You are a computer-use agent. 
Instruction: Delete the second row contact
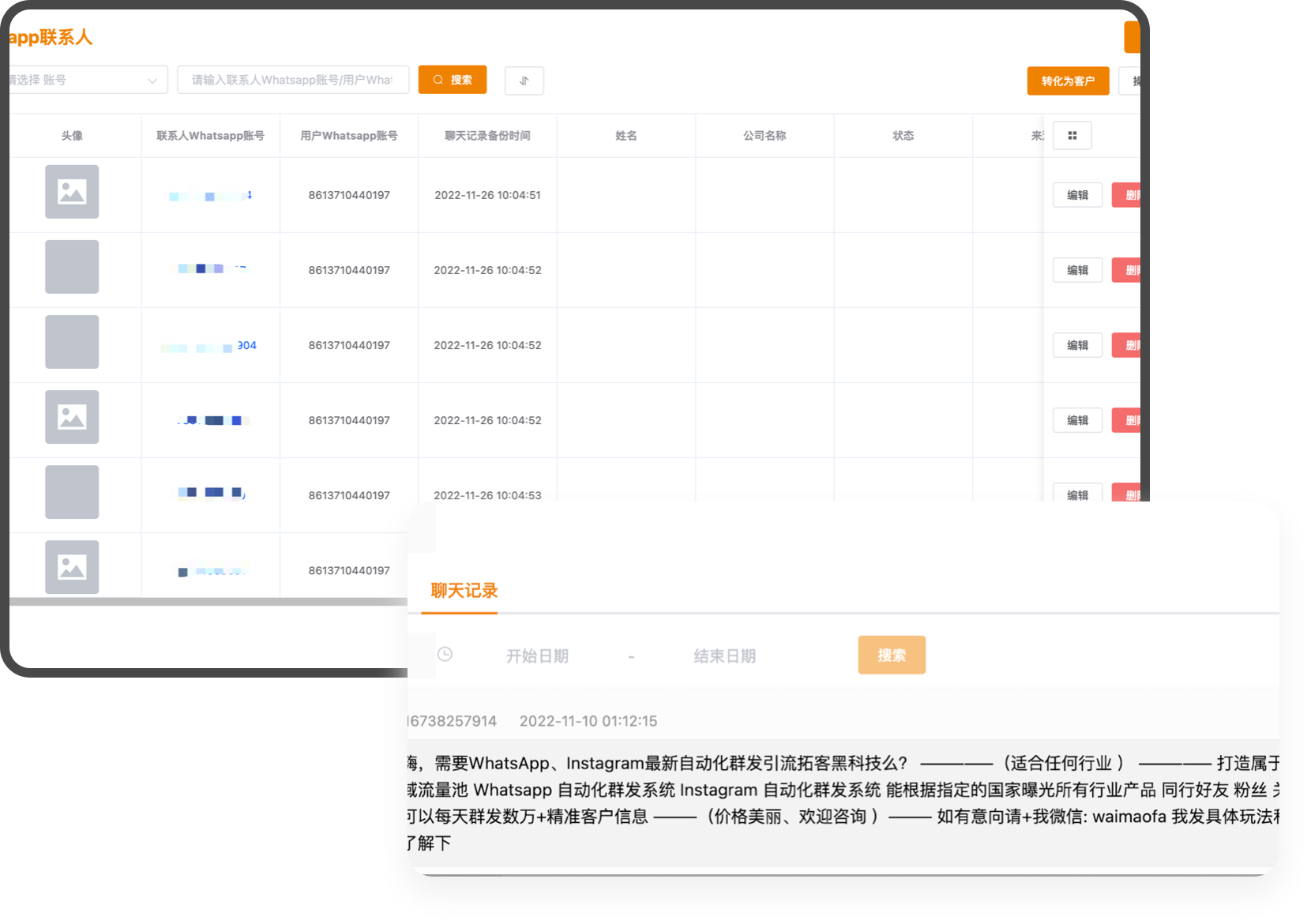pyautogui.click(x=1128, y=270)
